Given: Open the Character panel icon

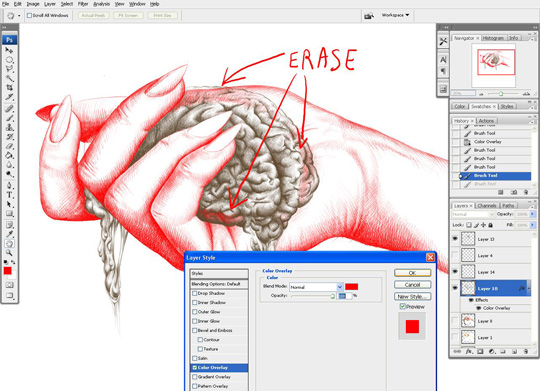Looking at the screenshot, I should [x=443, y=60].
